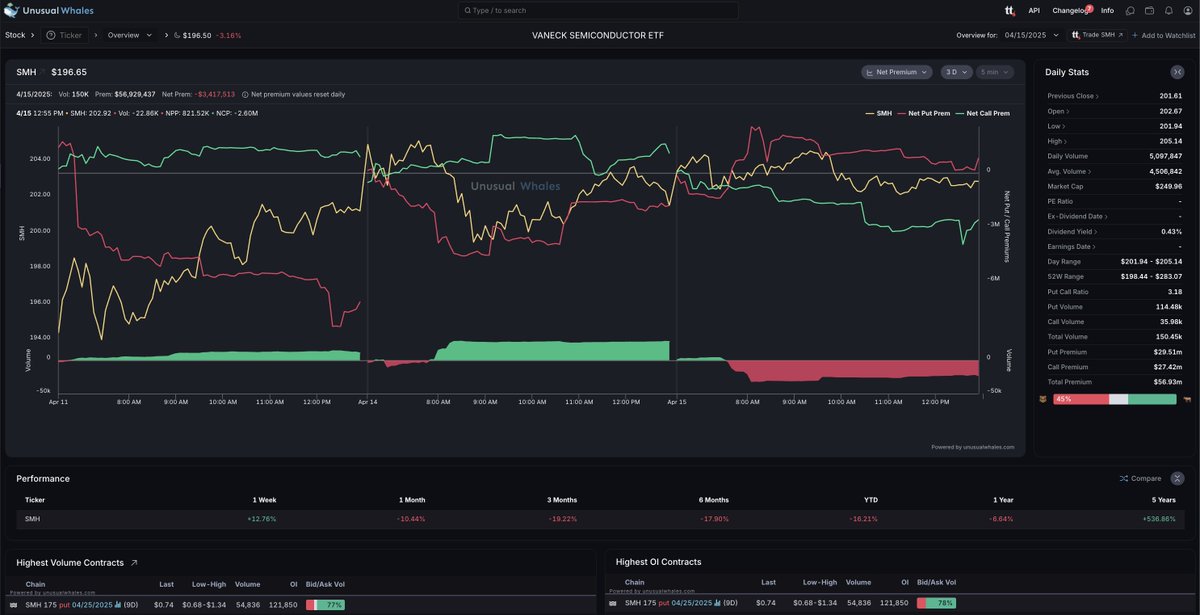
Task: Click the YTD -16.21% value
Action: pos(865,519)
